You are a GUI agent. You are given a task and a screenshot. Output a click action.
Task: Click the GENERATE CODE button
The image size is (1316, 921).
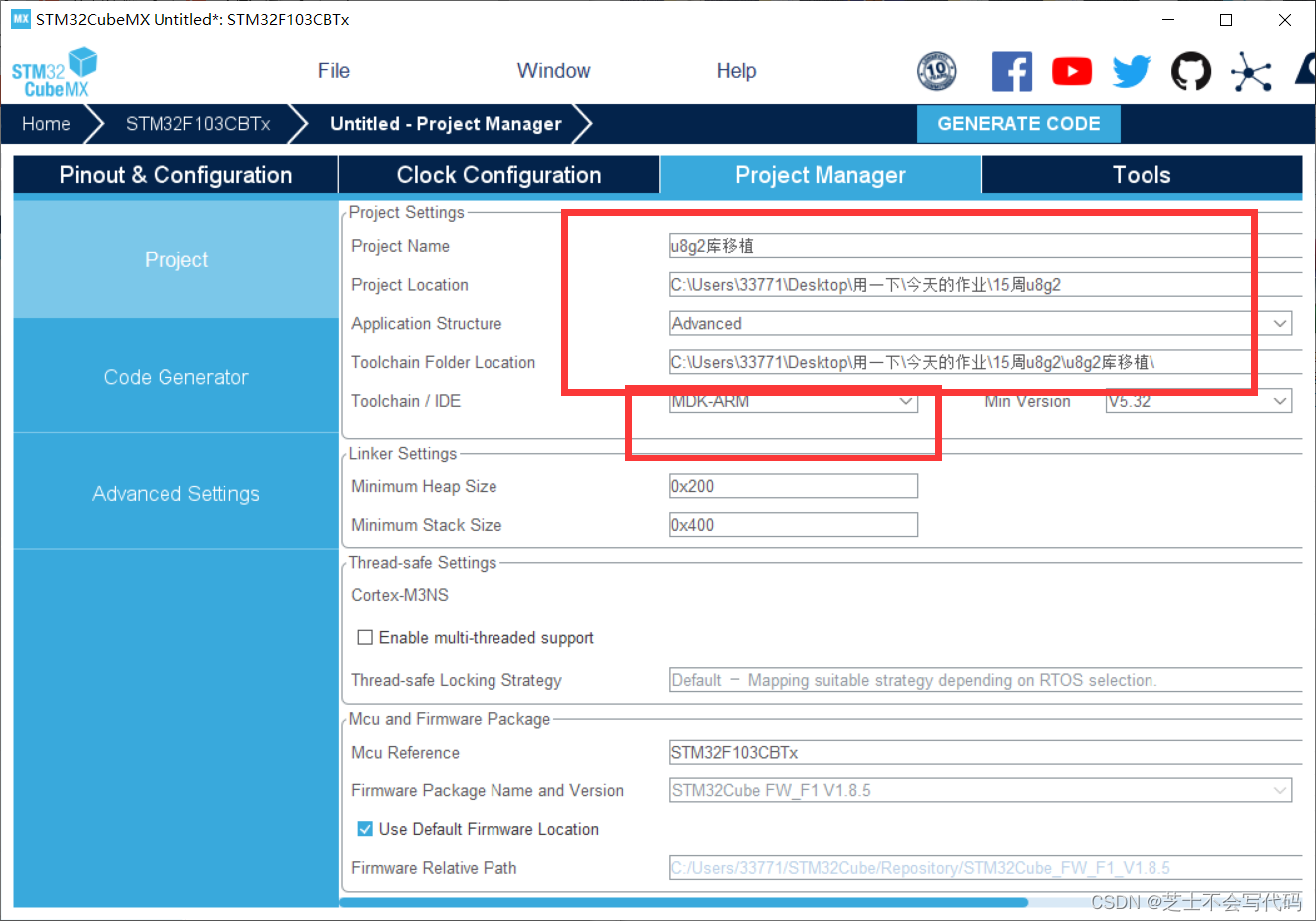coord(1019,124)
